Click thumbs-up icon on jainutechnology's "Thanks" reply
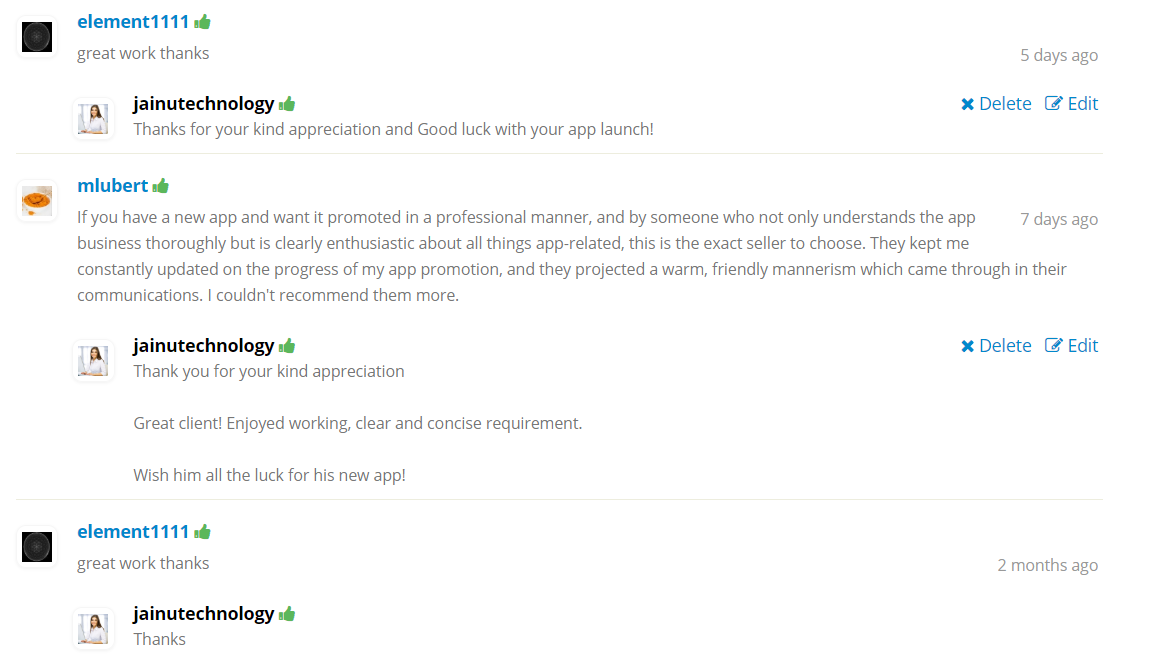This screenshot has width=1156, height=655. pyautogui.click(x=287, y=613)
